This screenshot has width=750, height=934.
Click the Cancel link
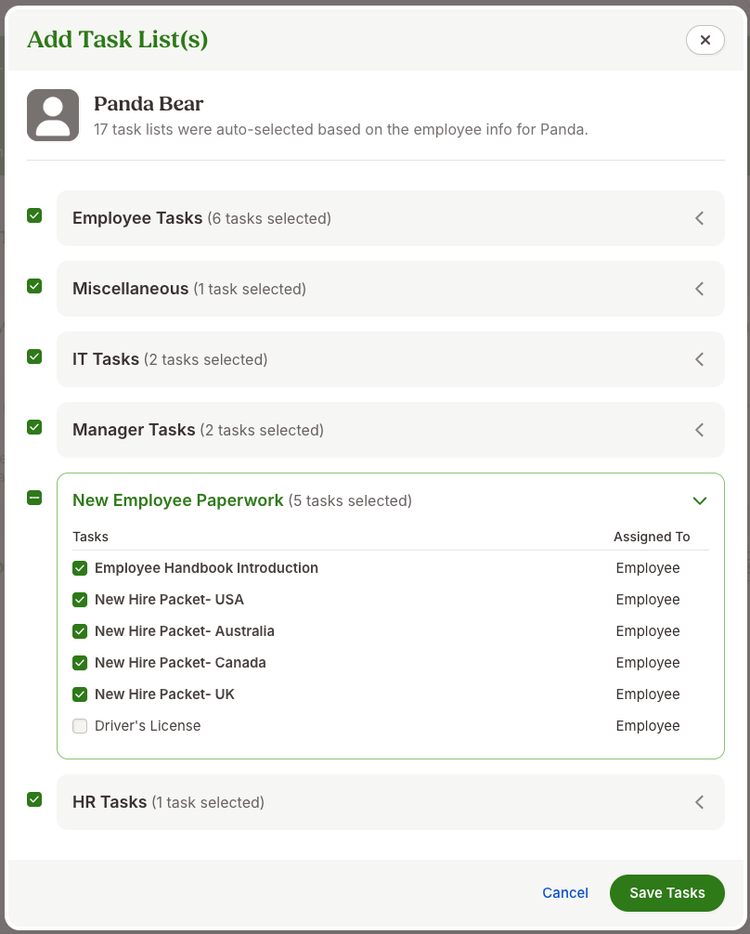(x=565, y=893)
